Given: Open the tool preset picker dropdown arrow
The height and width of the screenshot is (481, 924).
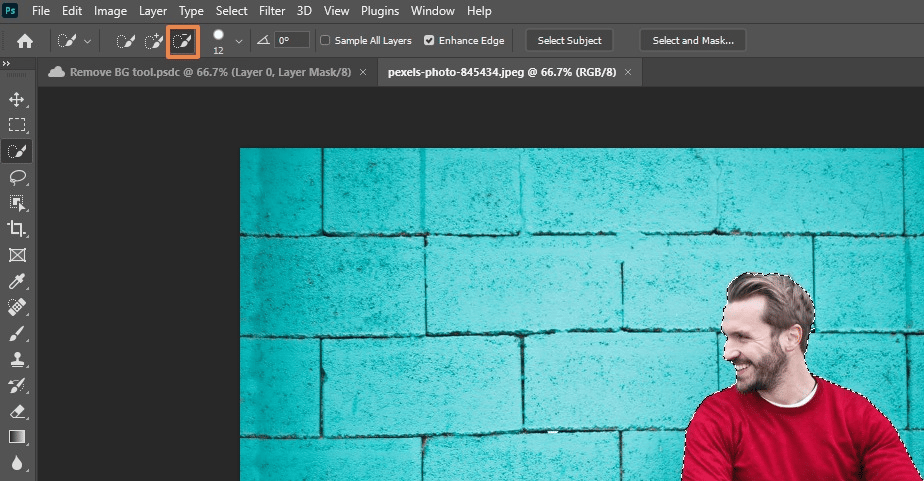Looking at the screenshot, I should 88,41.
